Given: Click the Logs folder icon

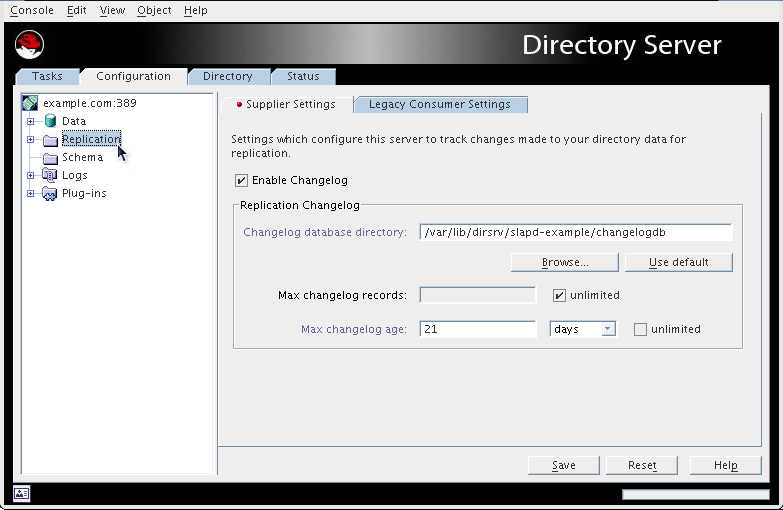Looking at the screenshot, I should [50, 175].
